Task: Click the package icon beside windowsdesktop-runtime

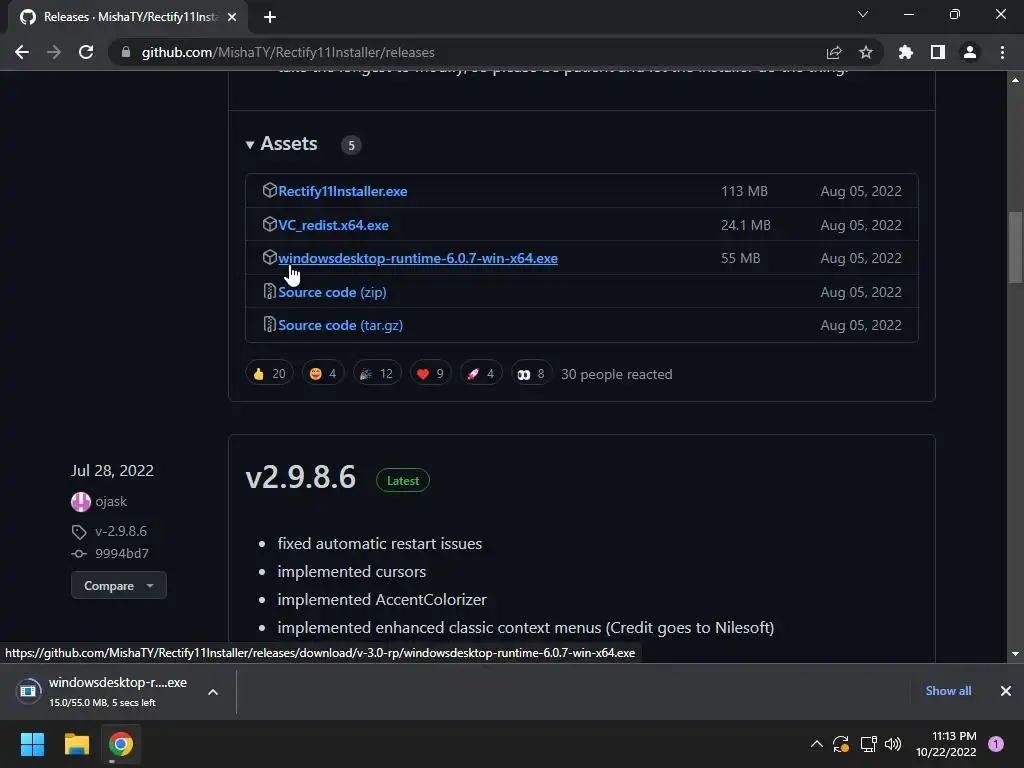Action: [269, 257]
